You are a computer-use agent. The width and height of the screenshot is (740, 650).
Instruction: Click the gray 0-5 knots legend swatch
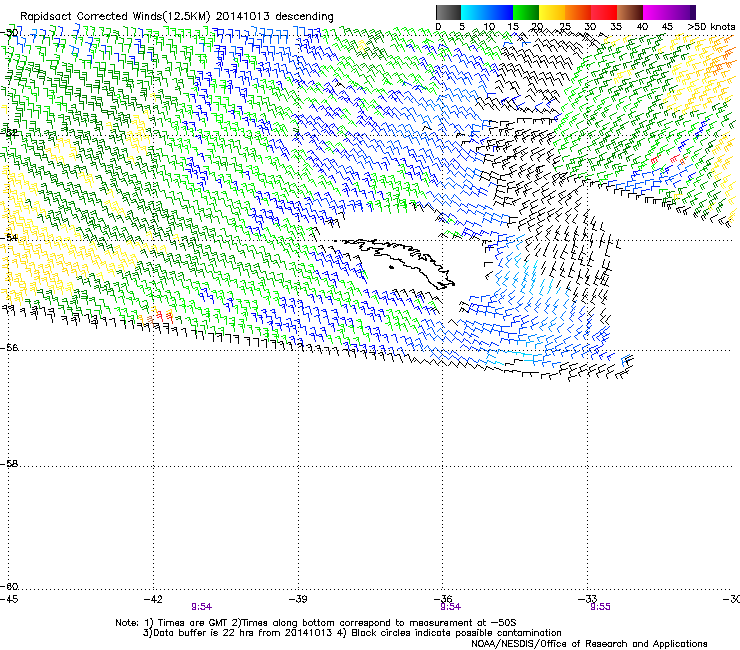click(x=448, y=12)
